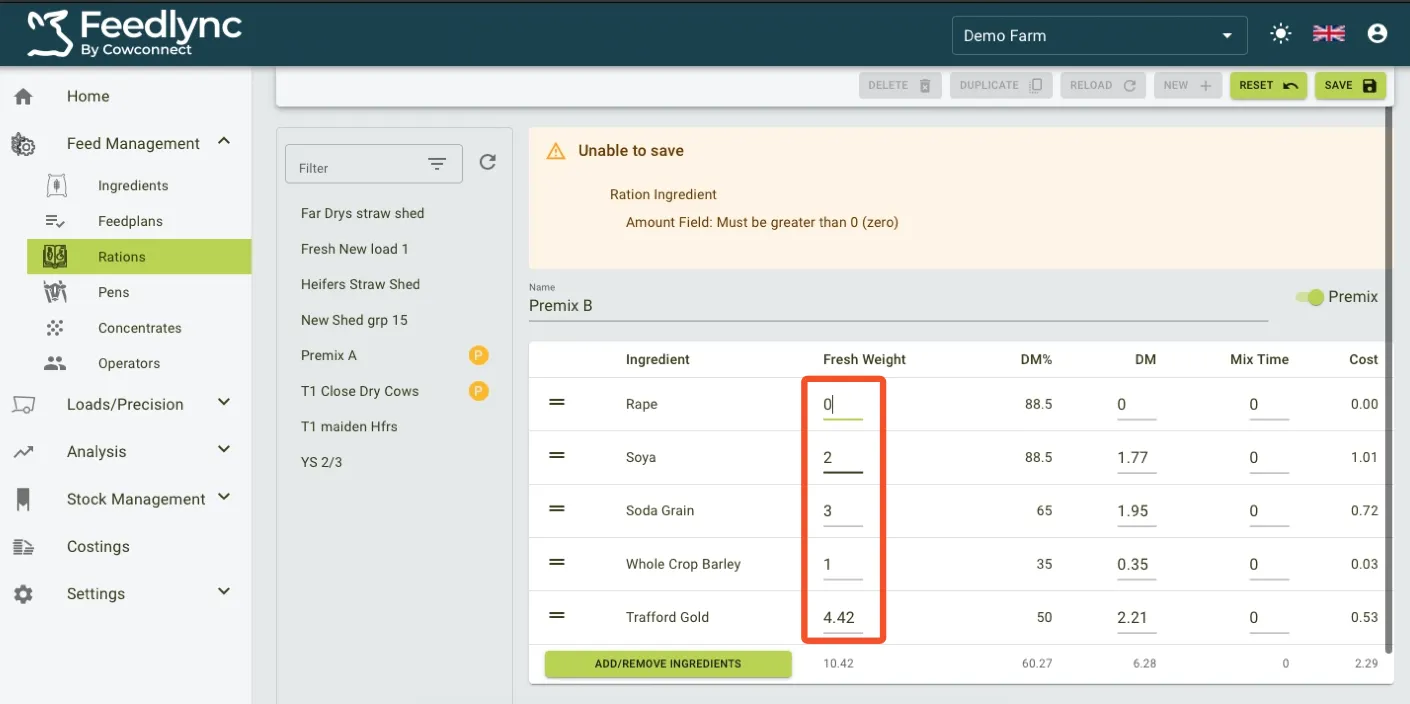This screenshot has width=1410, height=704.
Task: Click the orange P badge next to Premix A
Action: [x=479, y=355]
